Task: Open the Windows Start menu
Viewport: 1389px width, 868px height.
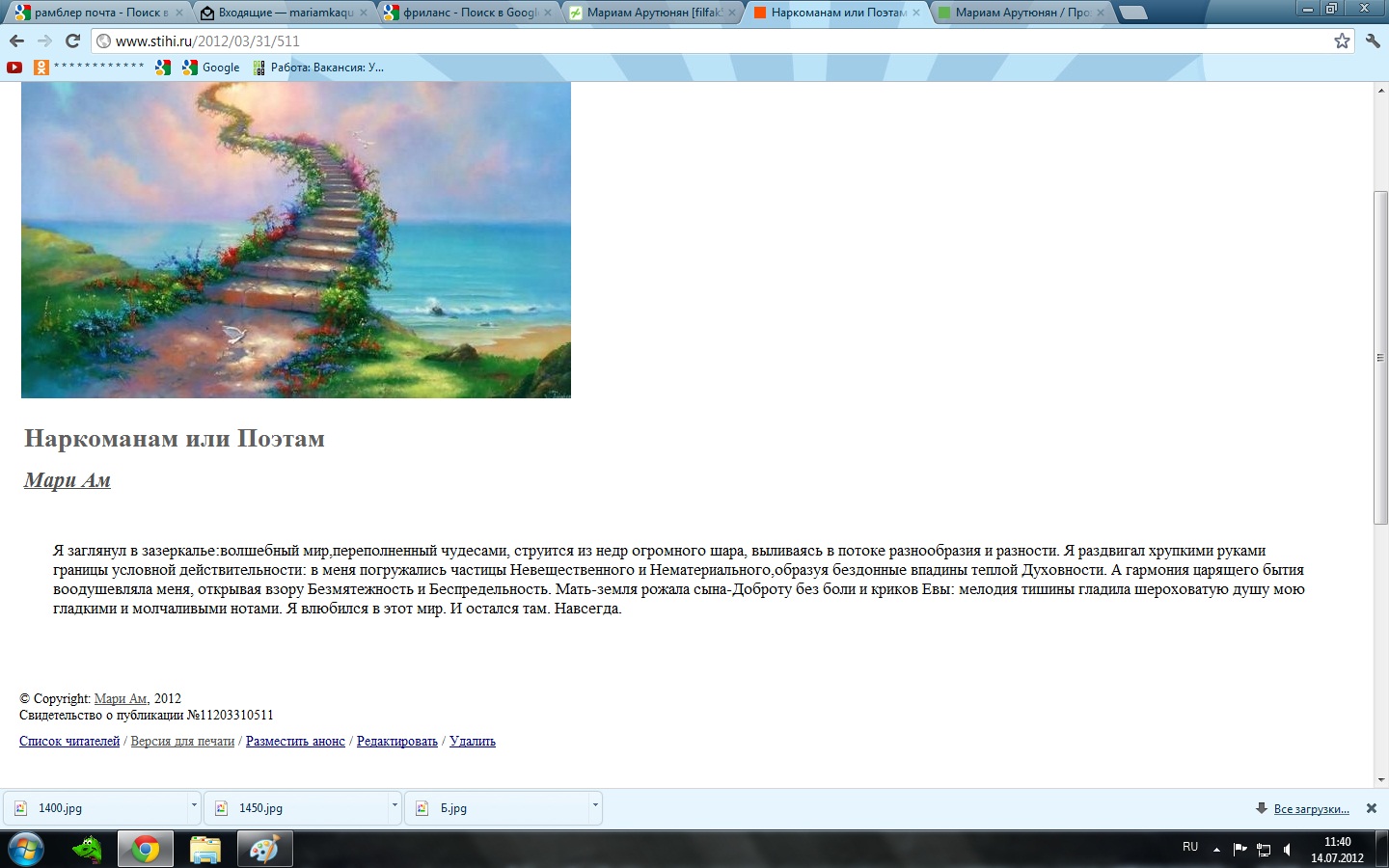Action: pyautogui.click(x=26, y=850)
